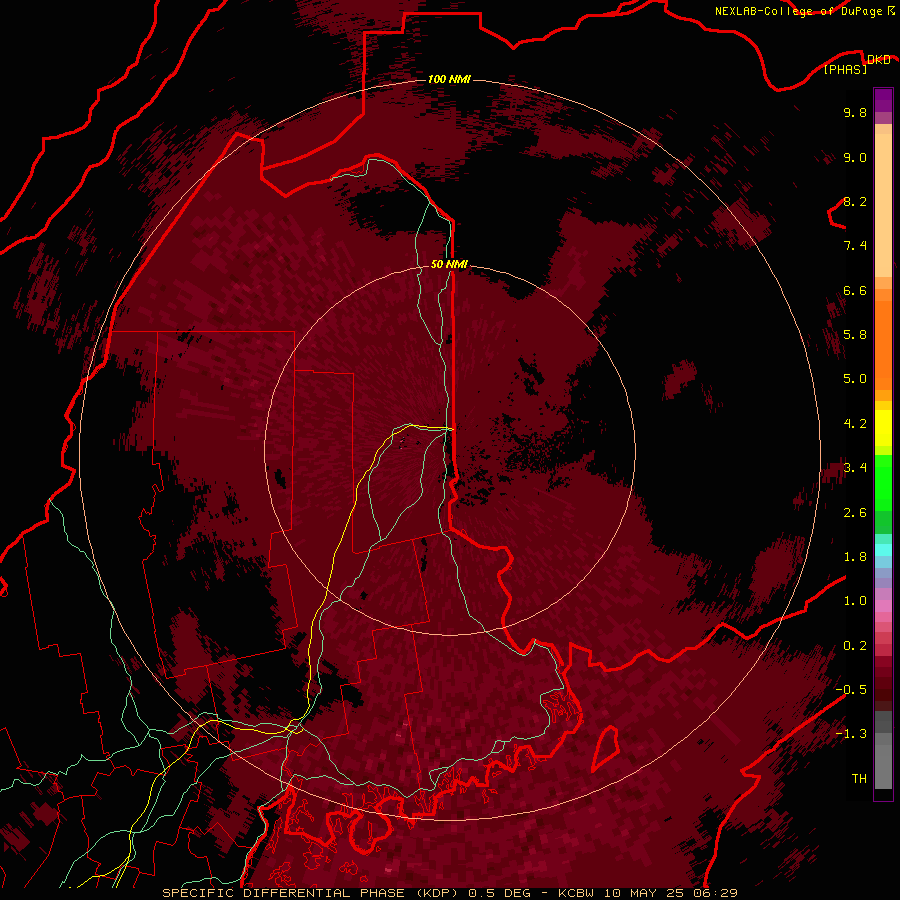
Task: Click the 06:29 timestamp in the caption
Action: tap(717, 893)
